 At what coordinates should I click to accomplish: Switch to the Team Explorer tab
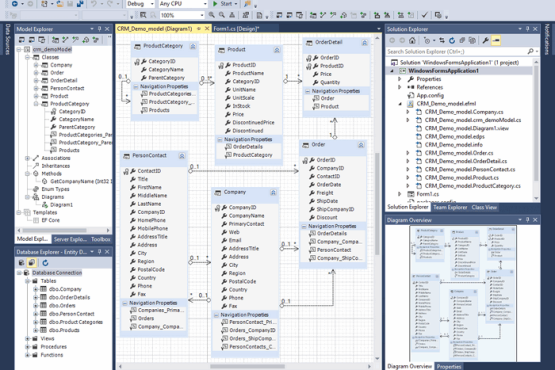coord(450,207)
